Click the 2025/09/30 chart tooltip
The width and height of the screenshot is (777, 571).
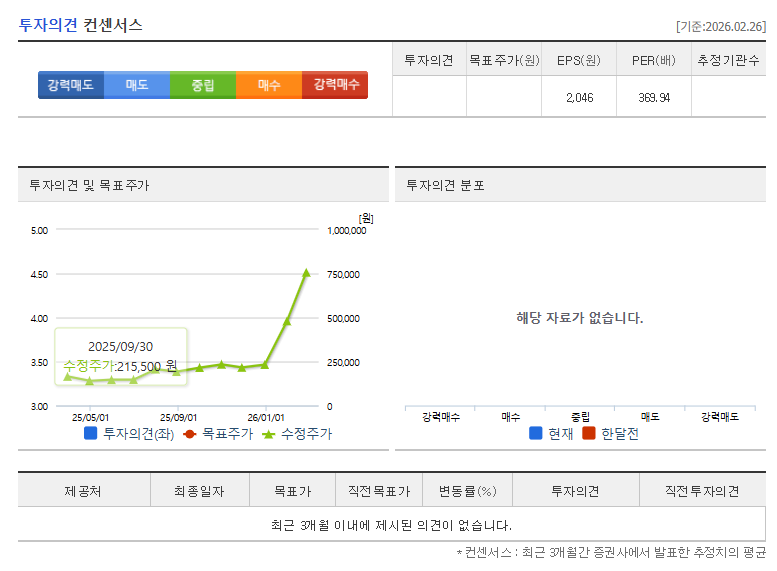[120, 356]
